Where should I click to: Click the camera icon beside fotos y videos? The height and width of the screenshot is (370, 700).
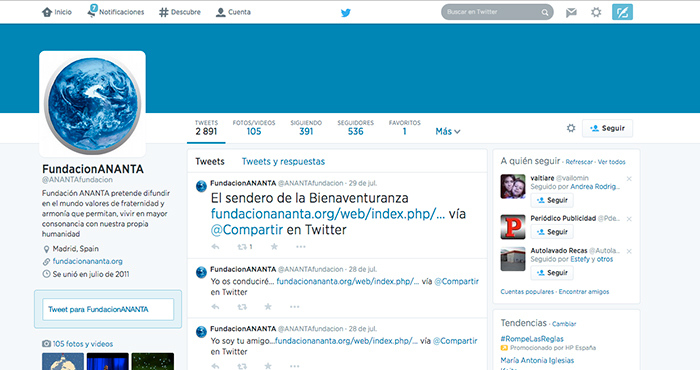[46, 344]
